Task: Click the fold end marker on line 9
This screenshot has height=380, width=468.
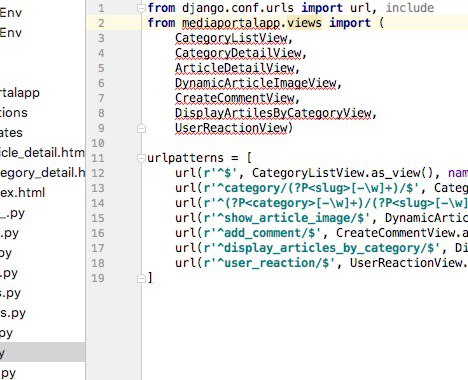Action: pos(141,128)
